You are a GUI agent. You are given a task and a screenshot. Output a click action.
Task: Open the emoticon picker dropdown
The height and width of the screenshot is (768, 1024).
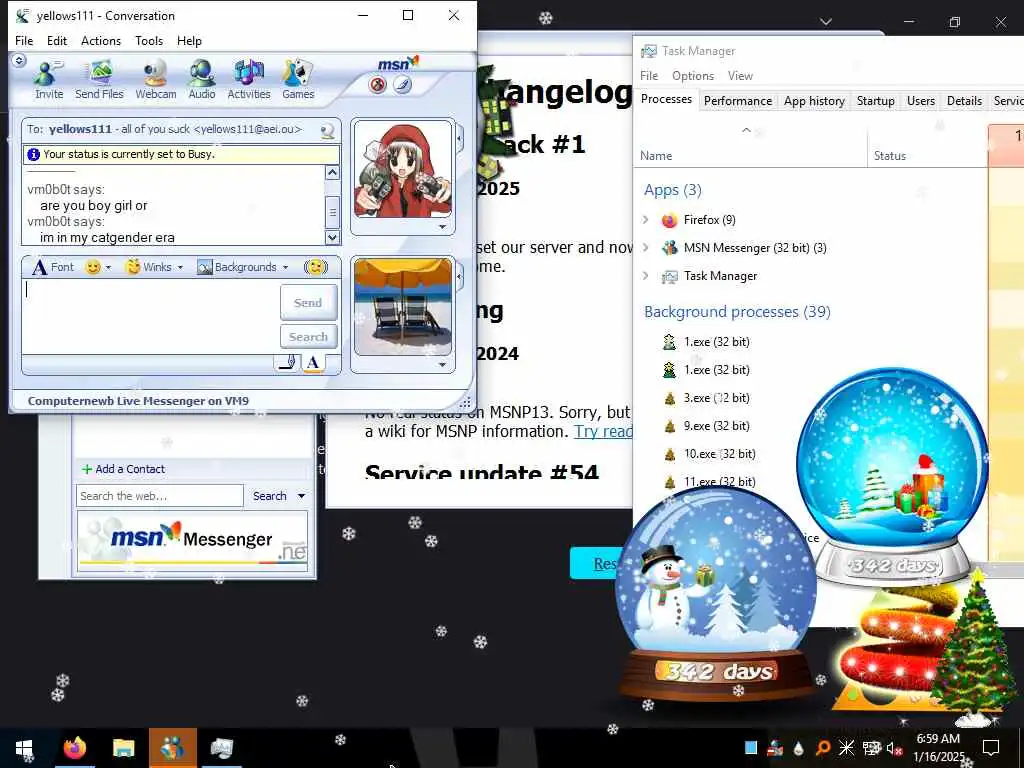(108, 267)
